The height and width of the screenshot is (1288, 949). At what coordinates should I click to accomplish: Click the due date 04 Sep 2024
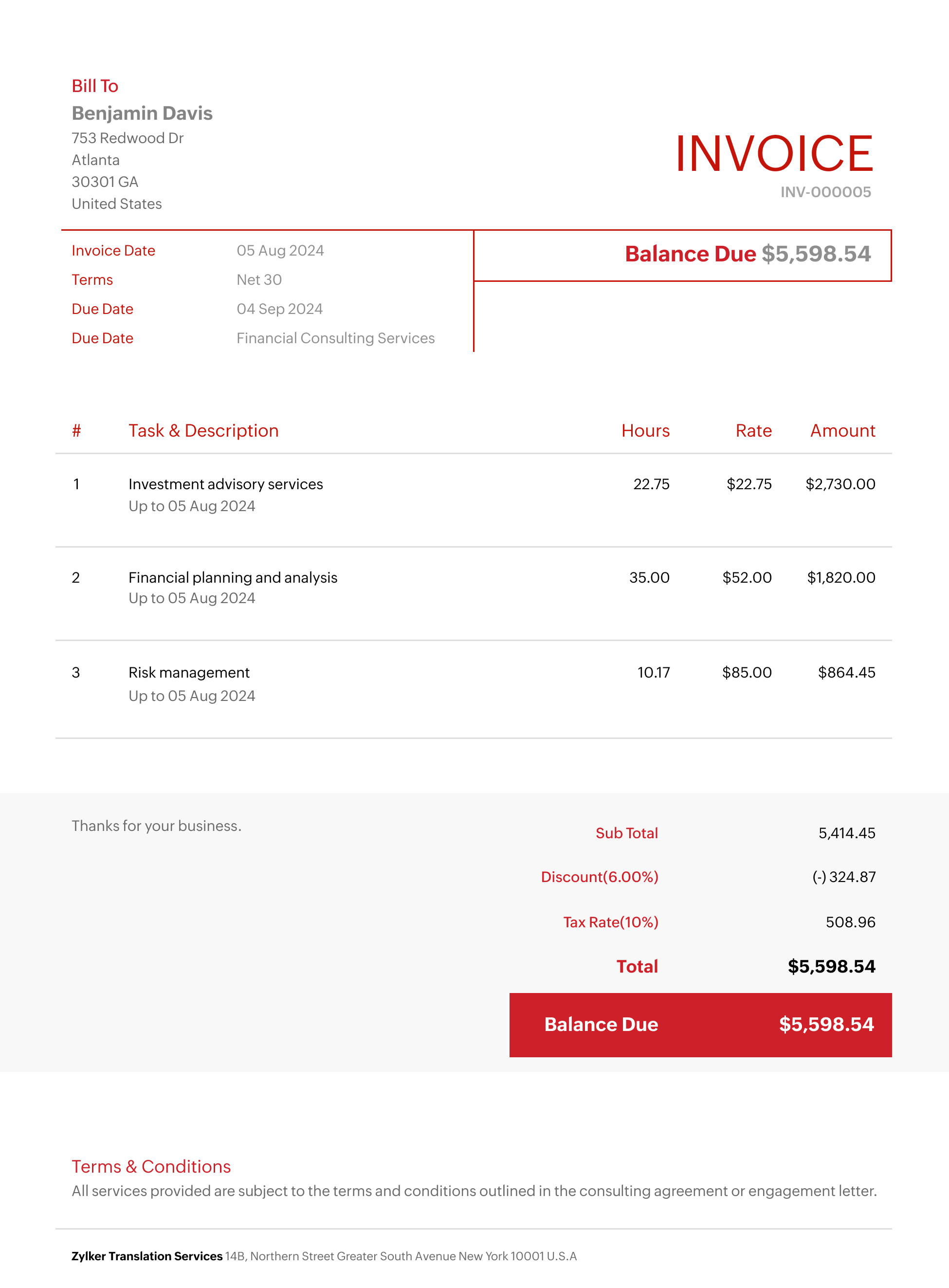(x=279, y=309)
